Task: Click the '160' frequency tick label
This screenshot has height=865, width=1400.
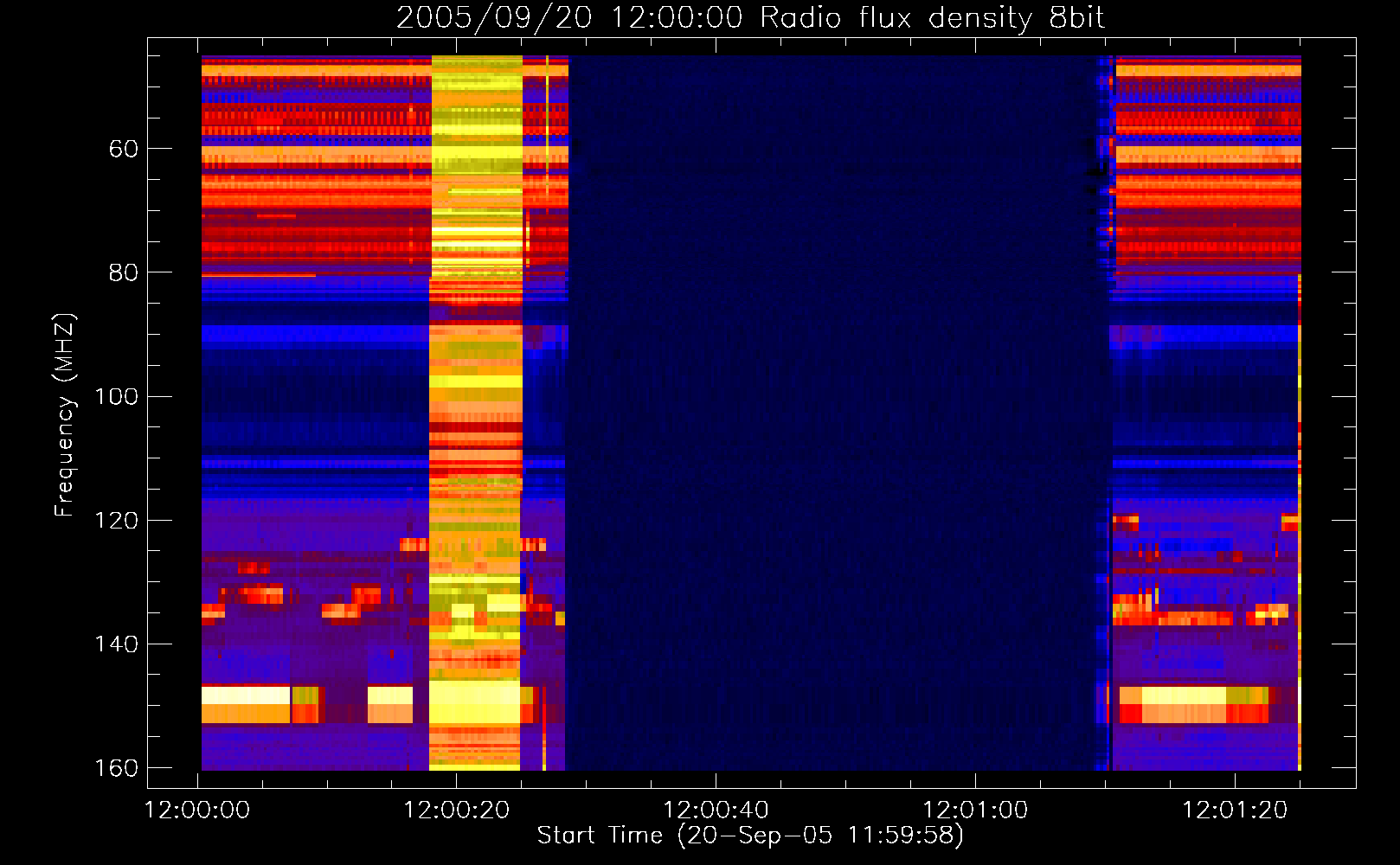Action: click(116, 768)
